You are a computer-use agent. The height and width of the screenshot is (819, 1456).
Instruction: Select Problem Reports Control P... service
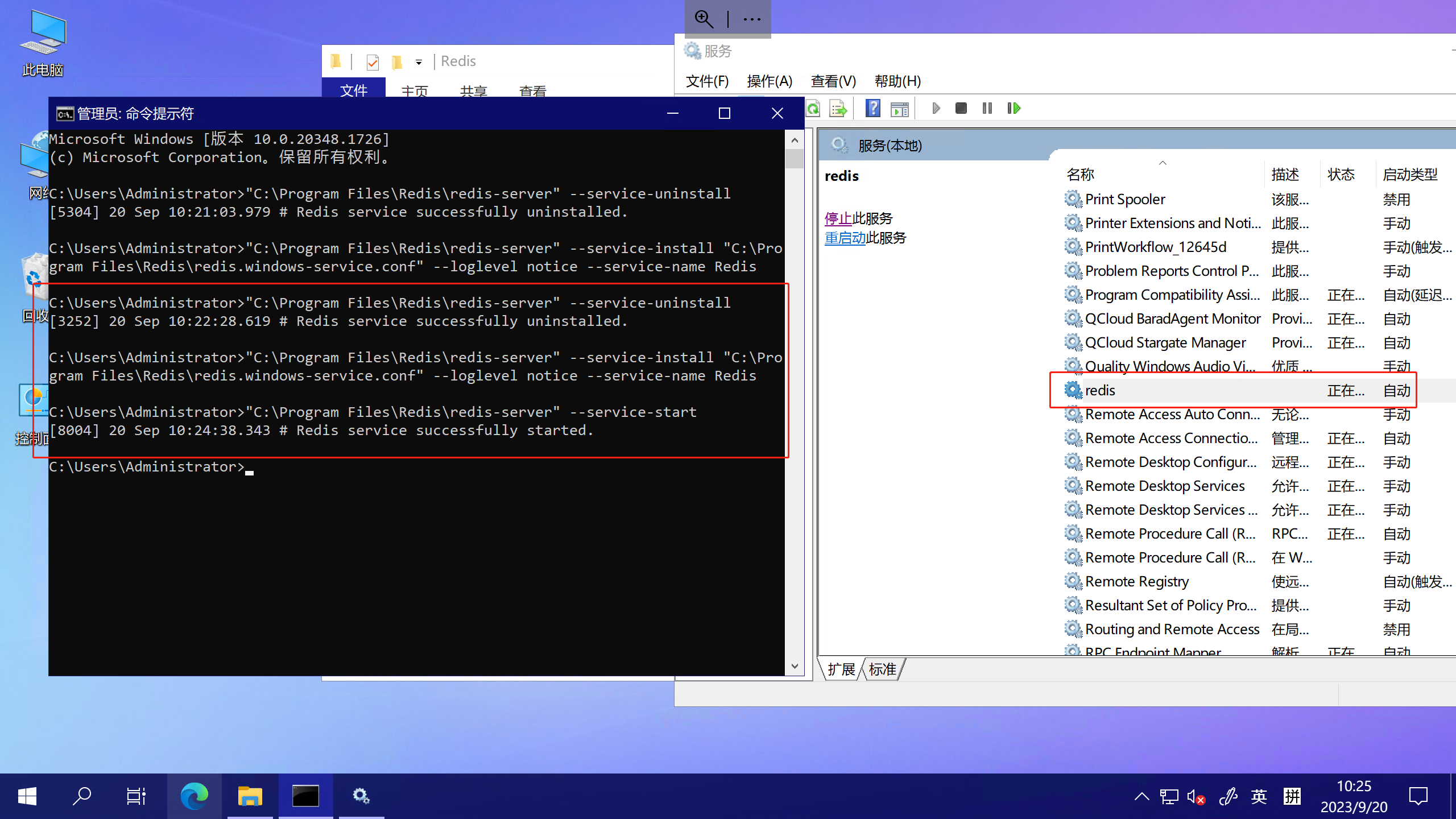coord(1172,271)
